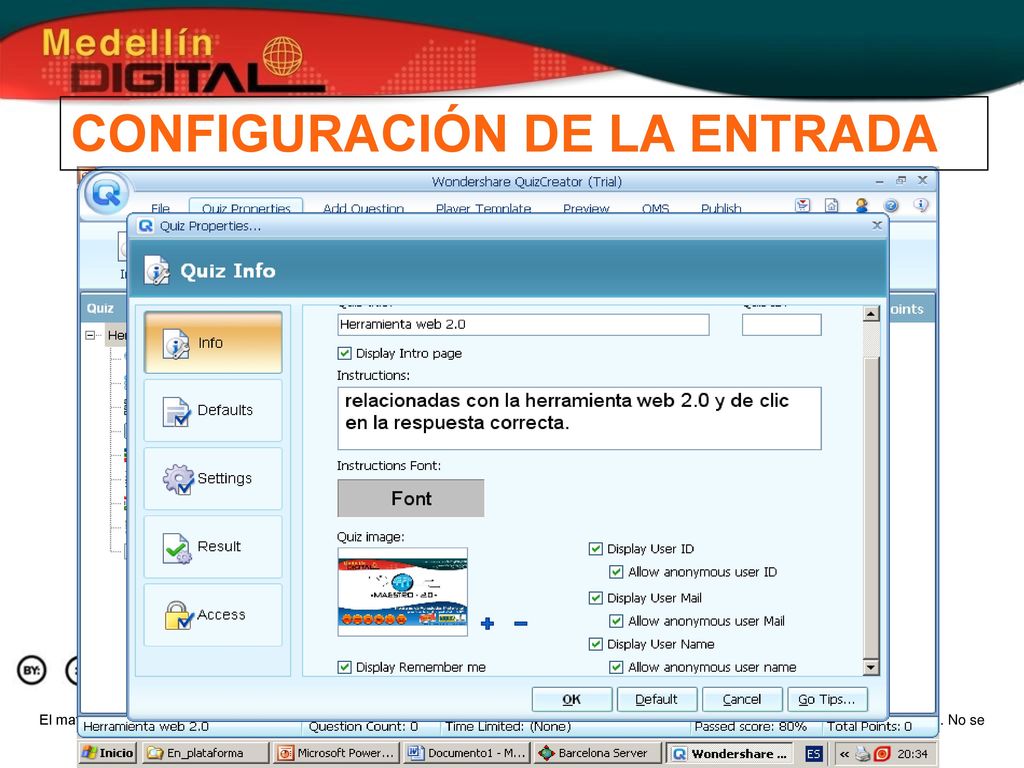Image resolution: width=1024 pixels, height=768 pixels.
Task: Click the ES language indicator
Action: pos(813,754)
